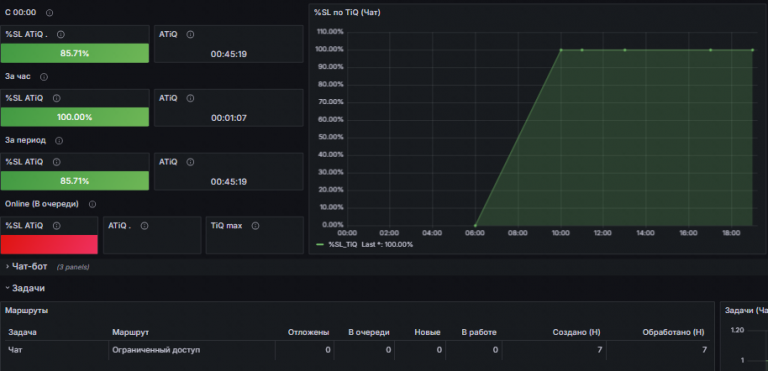Click the 12:00 x-axis label on chart
The width and height of the screenshot is (768, 371).
coord(602,233)
